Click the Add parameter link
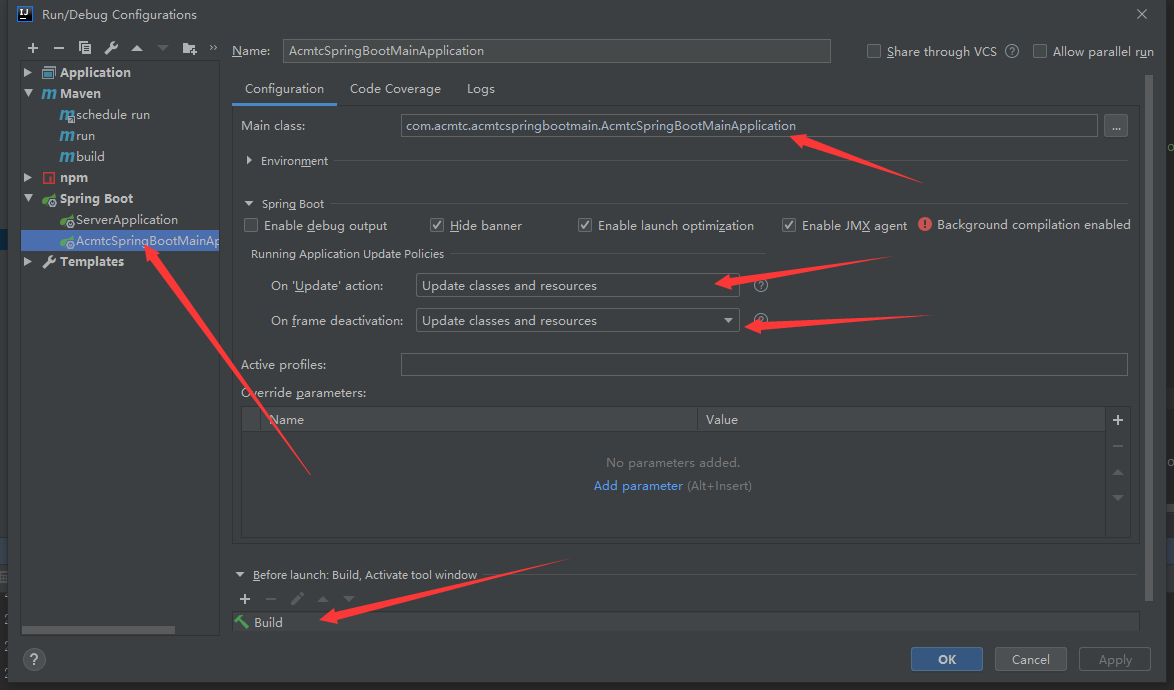 pos(638,486)
